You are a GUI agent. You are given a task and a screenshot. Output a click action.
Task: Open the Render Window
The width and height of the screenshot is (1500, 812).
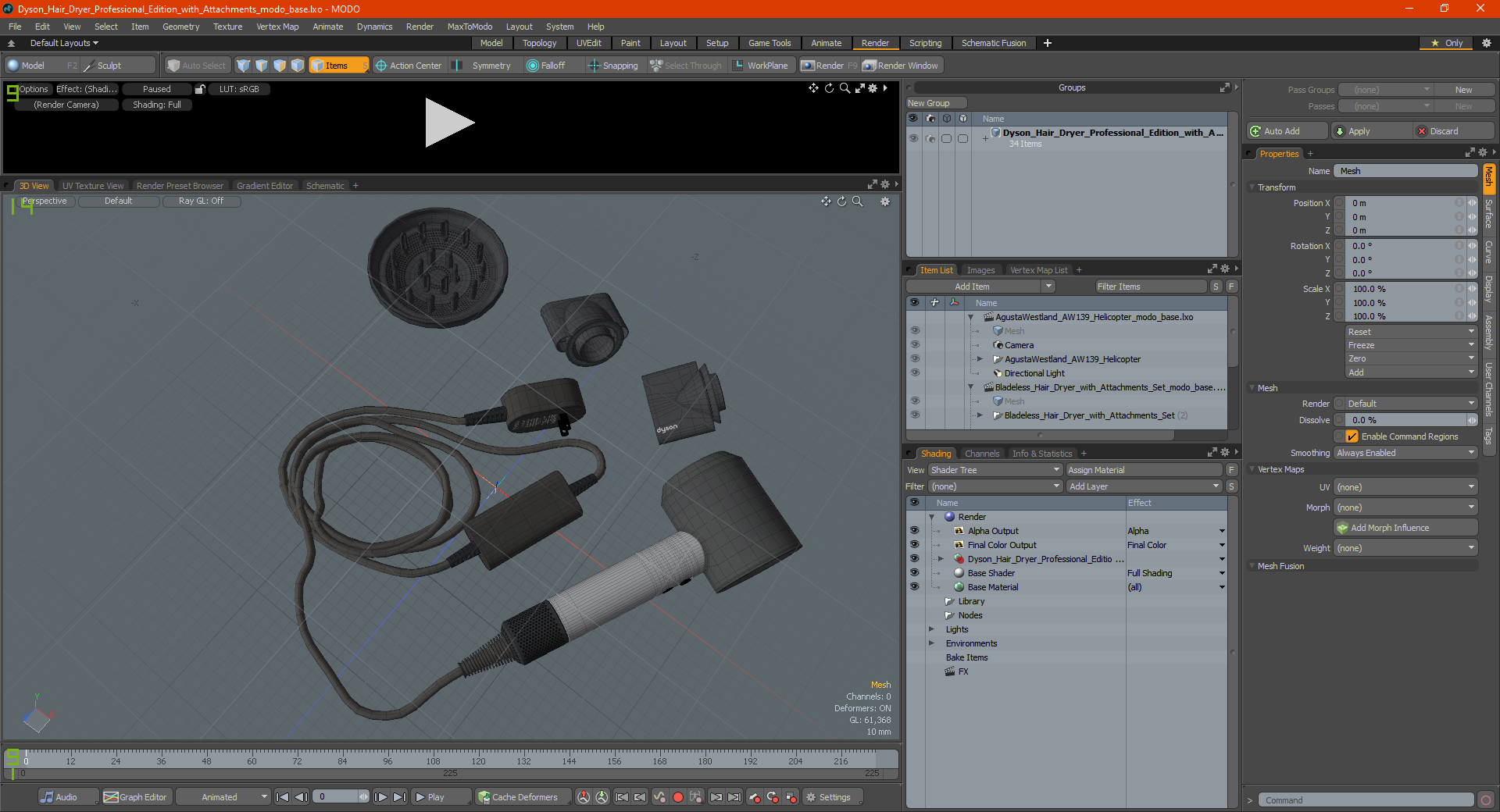point(902,66)
